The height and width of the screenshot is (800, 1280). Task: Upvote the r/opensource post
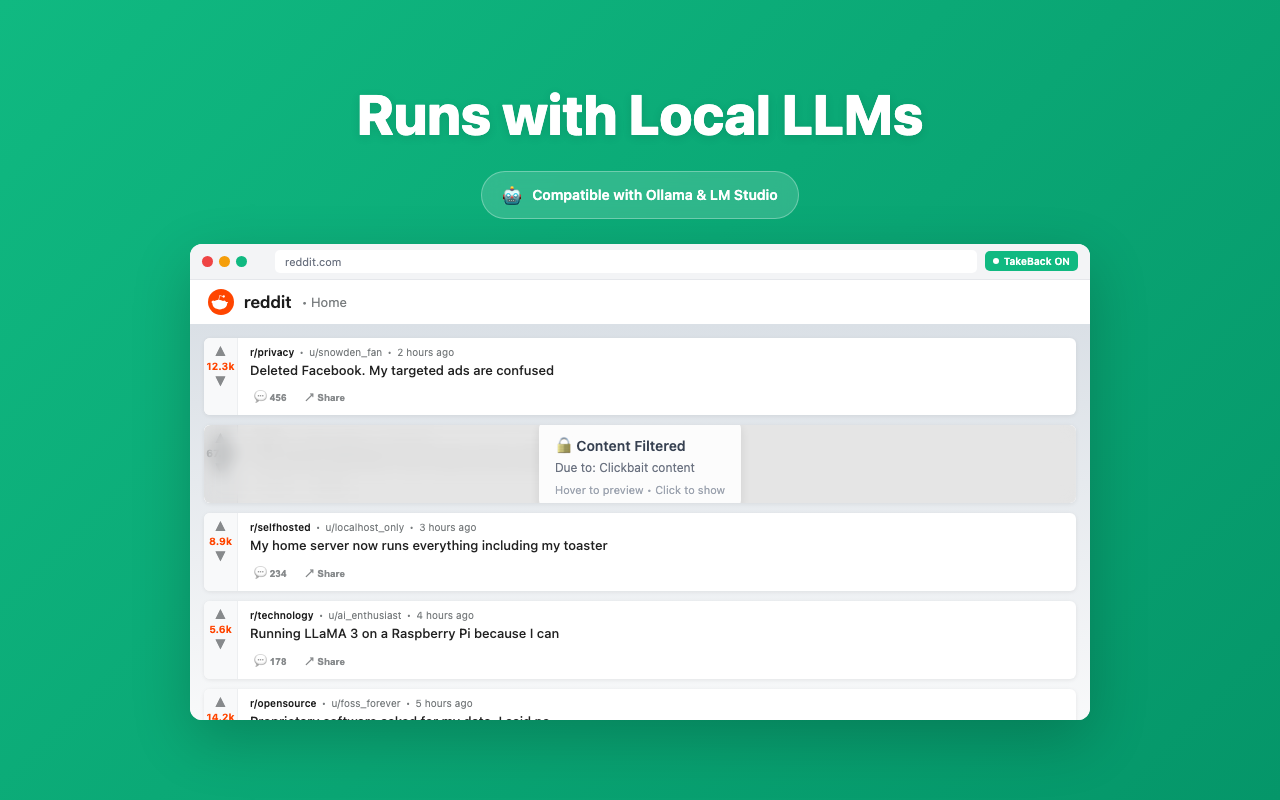click(x=221, y=702)
